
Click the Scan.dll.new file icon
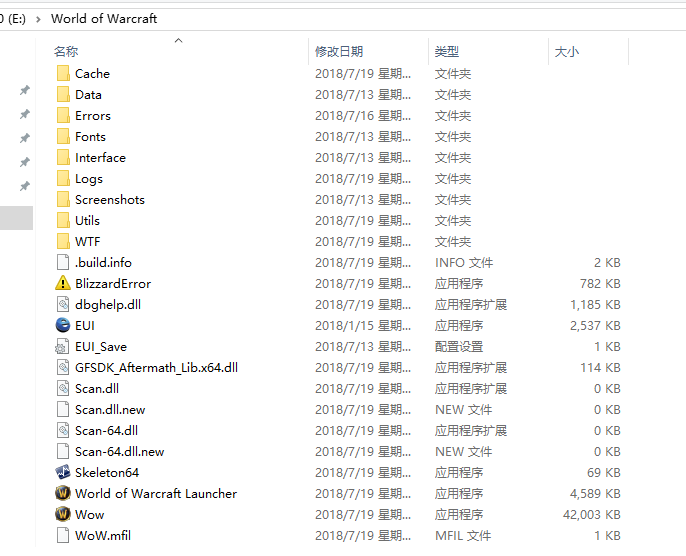(63, 409)
